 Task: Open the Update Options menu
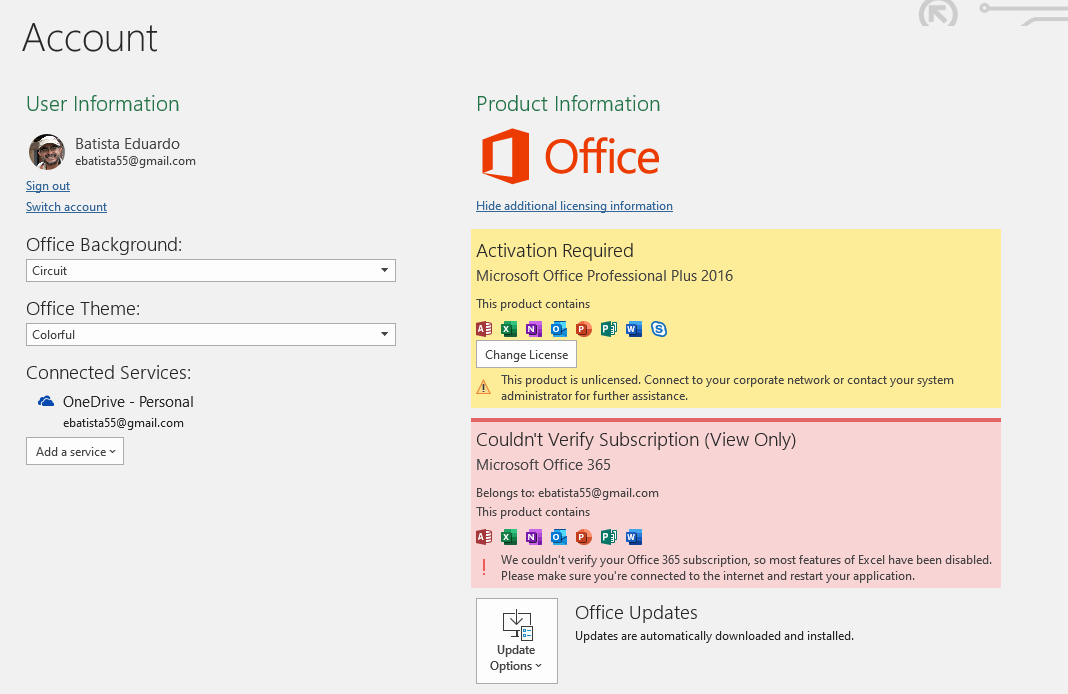click(517, 641)
